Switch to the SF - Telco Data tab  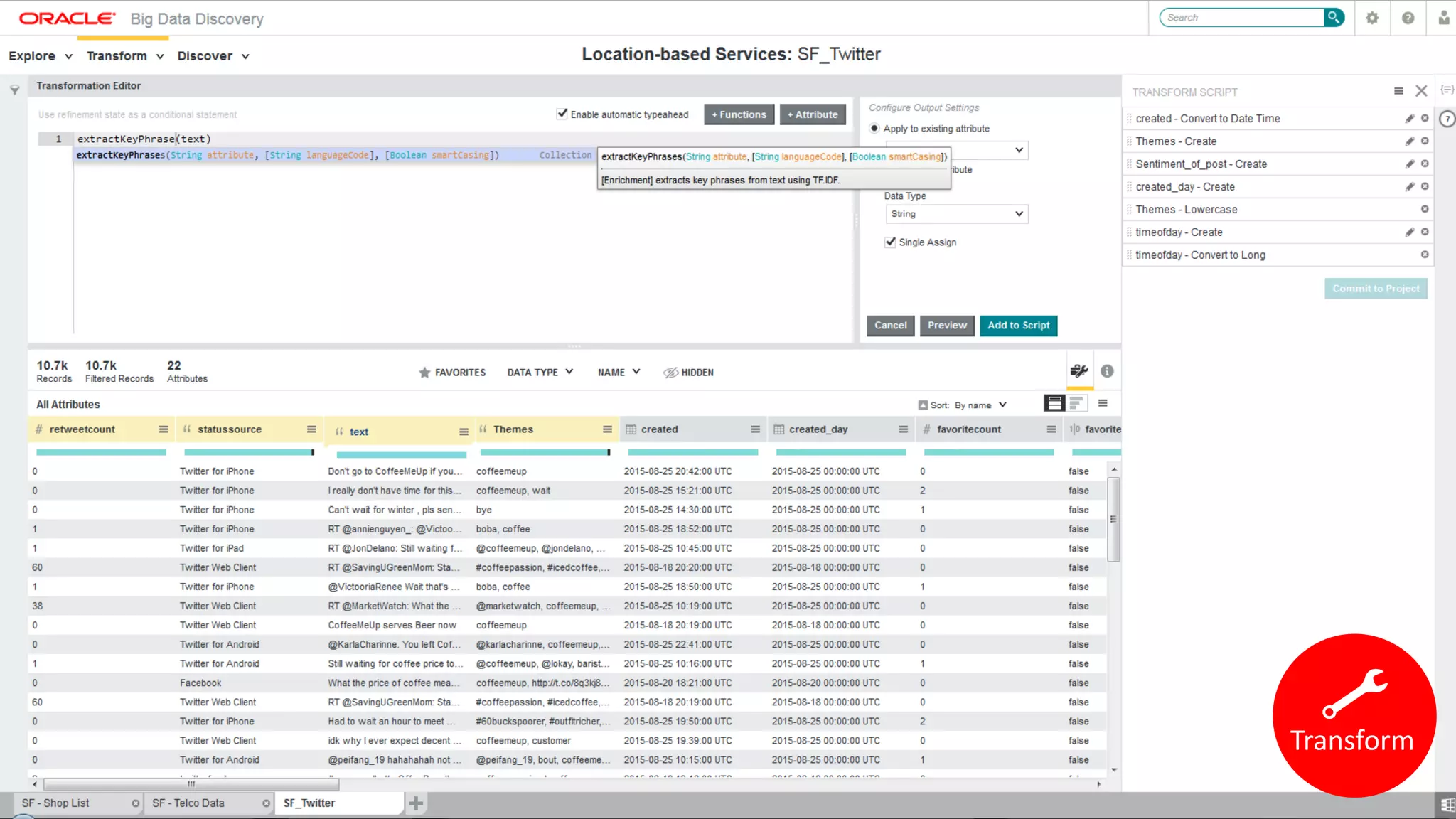188,803
